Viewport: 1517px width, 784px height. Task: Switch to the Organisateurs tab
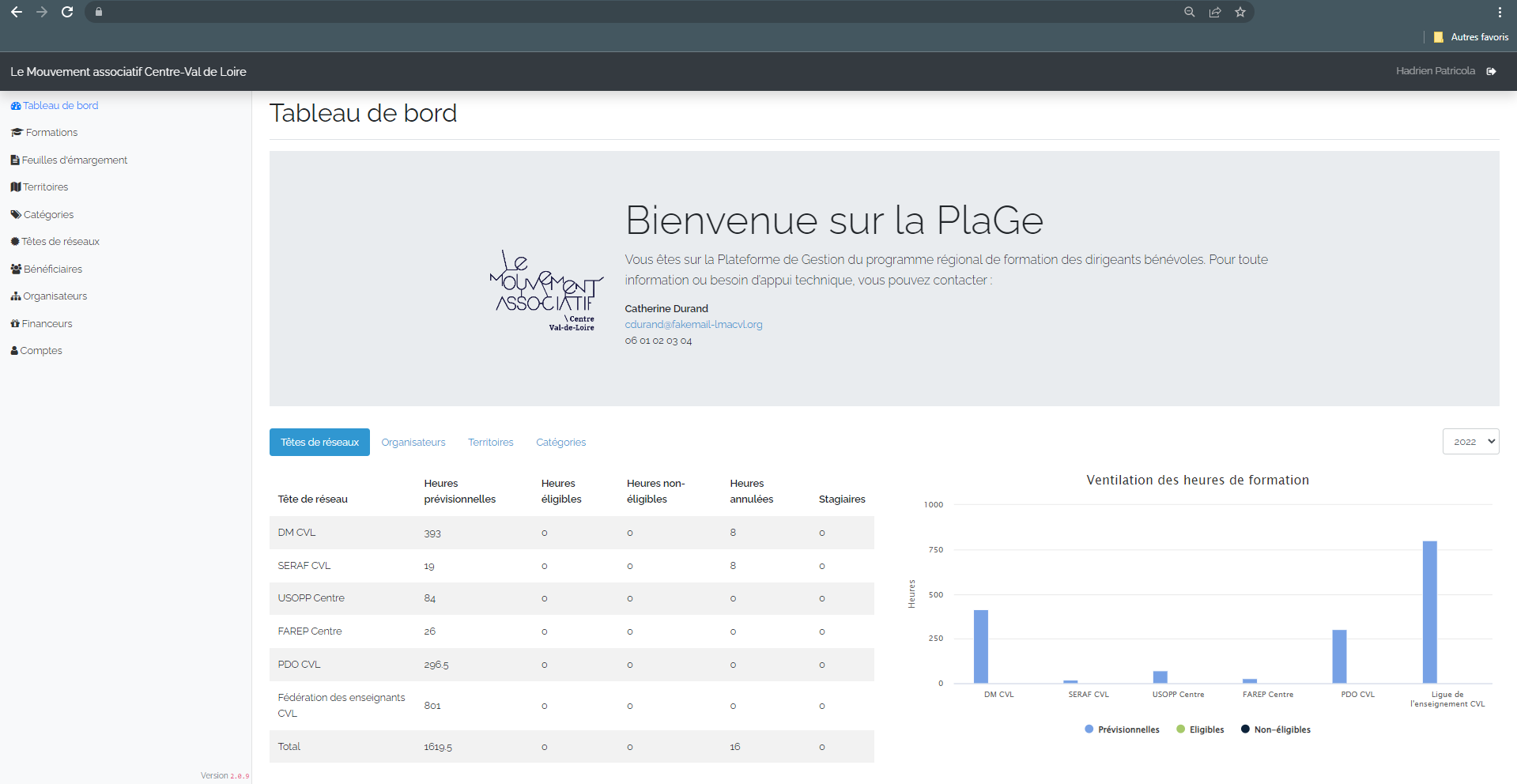[413, 442]
